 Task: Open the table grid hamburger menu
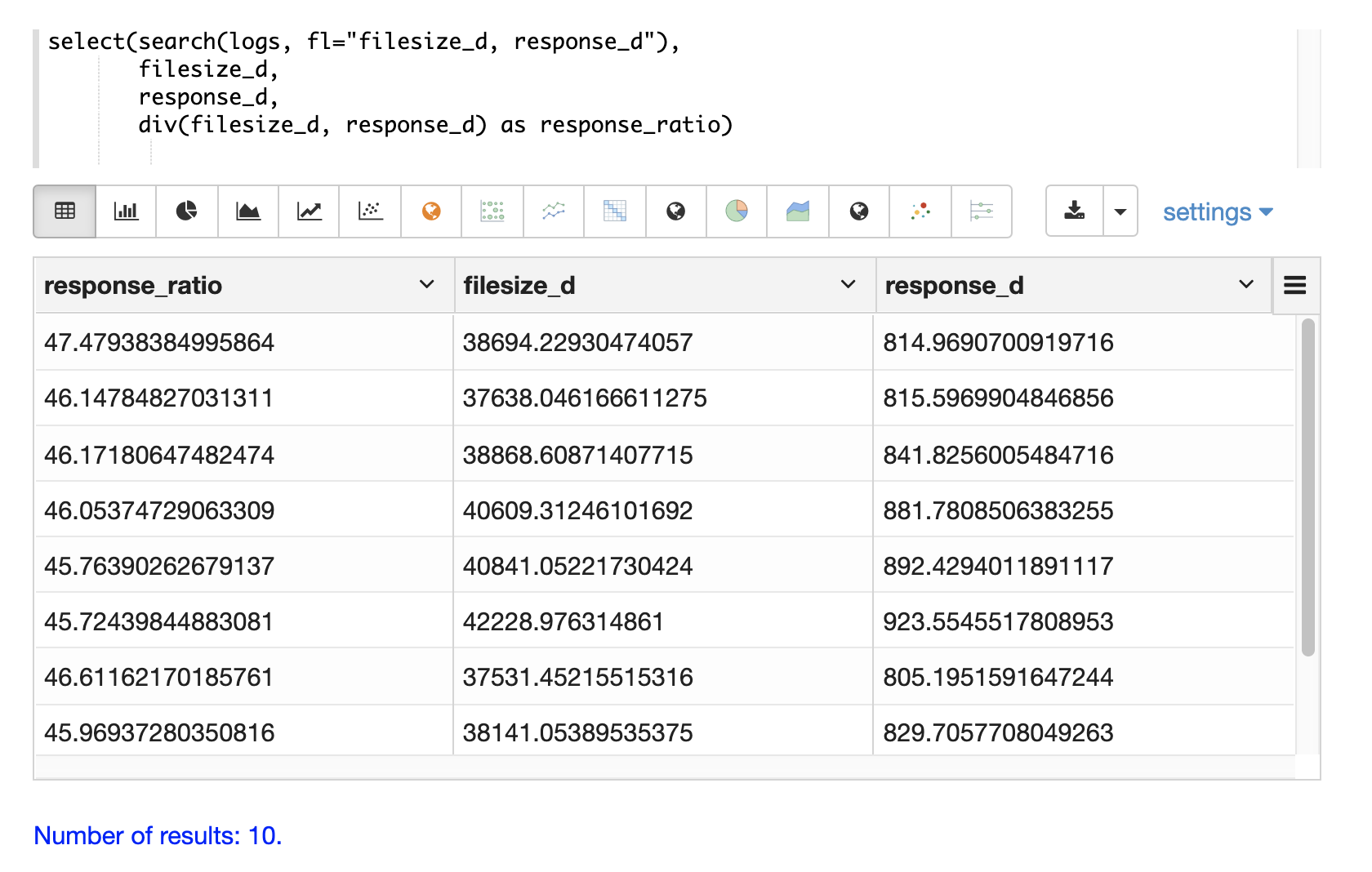(x=1295, y=286)
